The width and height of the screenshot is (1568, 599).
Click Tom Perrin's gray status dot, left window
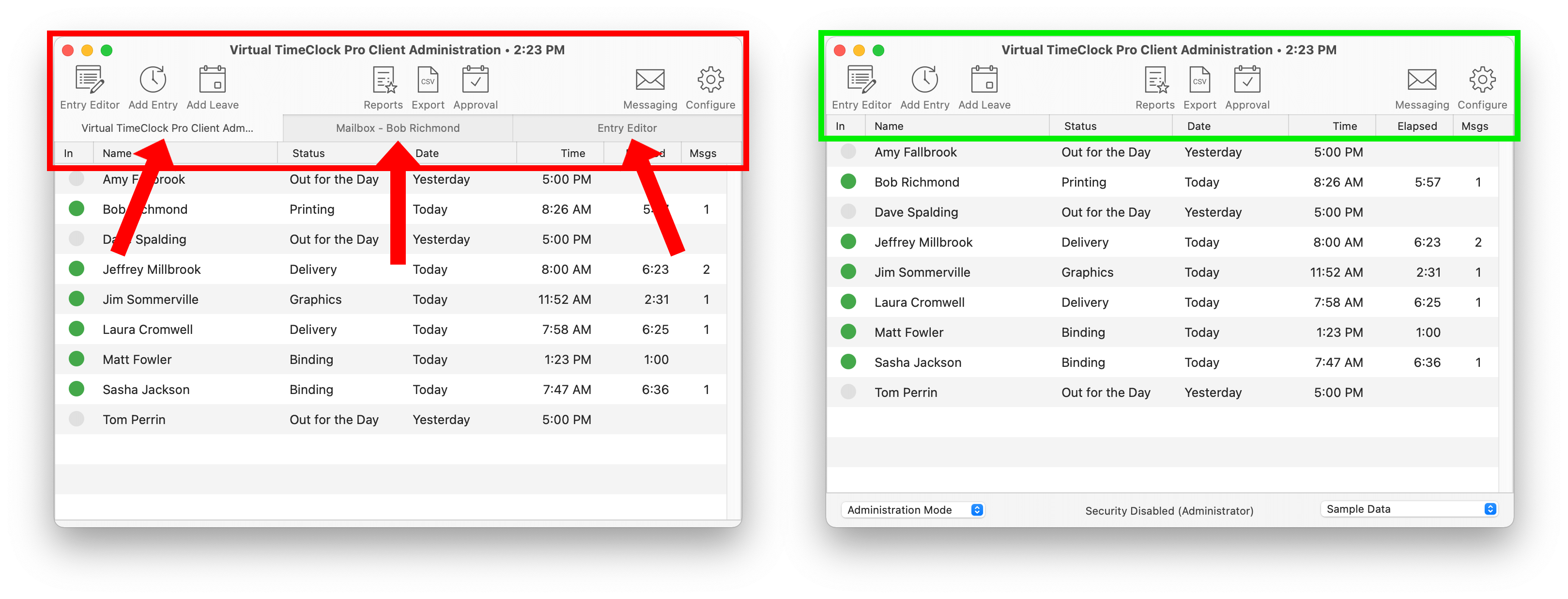pyautogui.click(x=76, y=419)
